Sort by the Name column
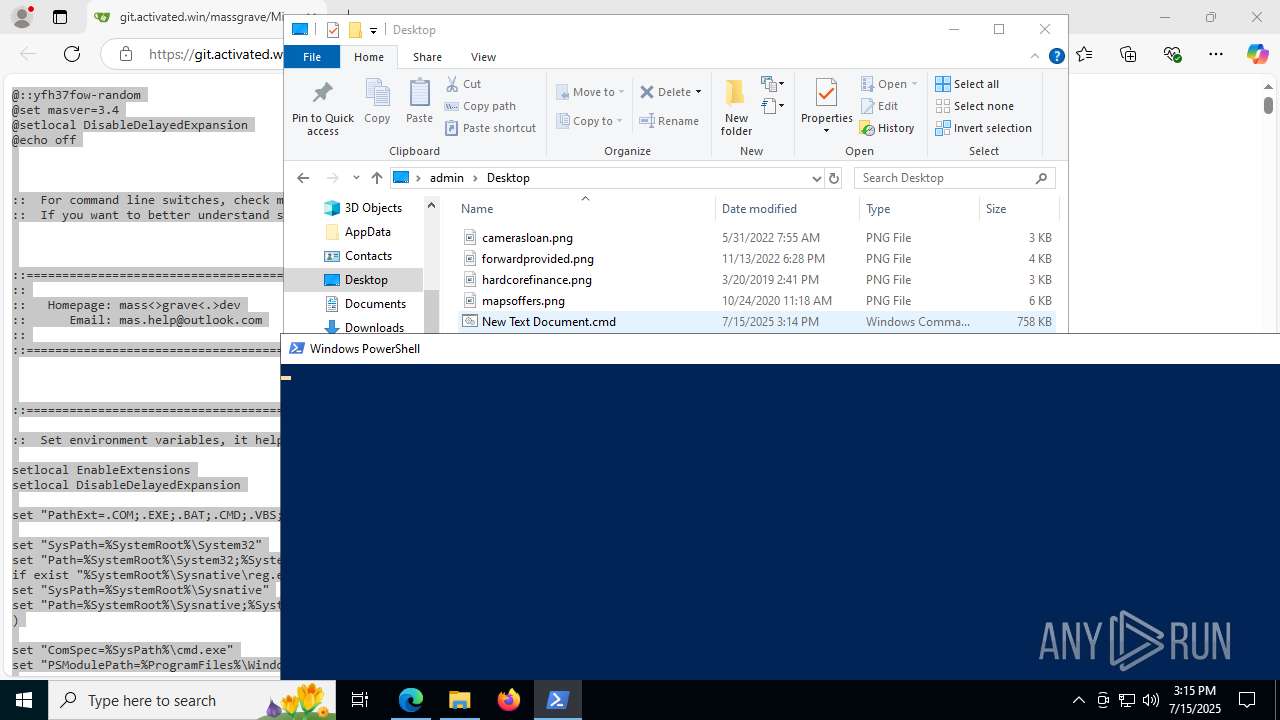The image size is (1280, 720). (585, 209)
